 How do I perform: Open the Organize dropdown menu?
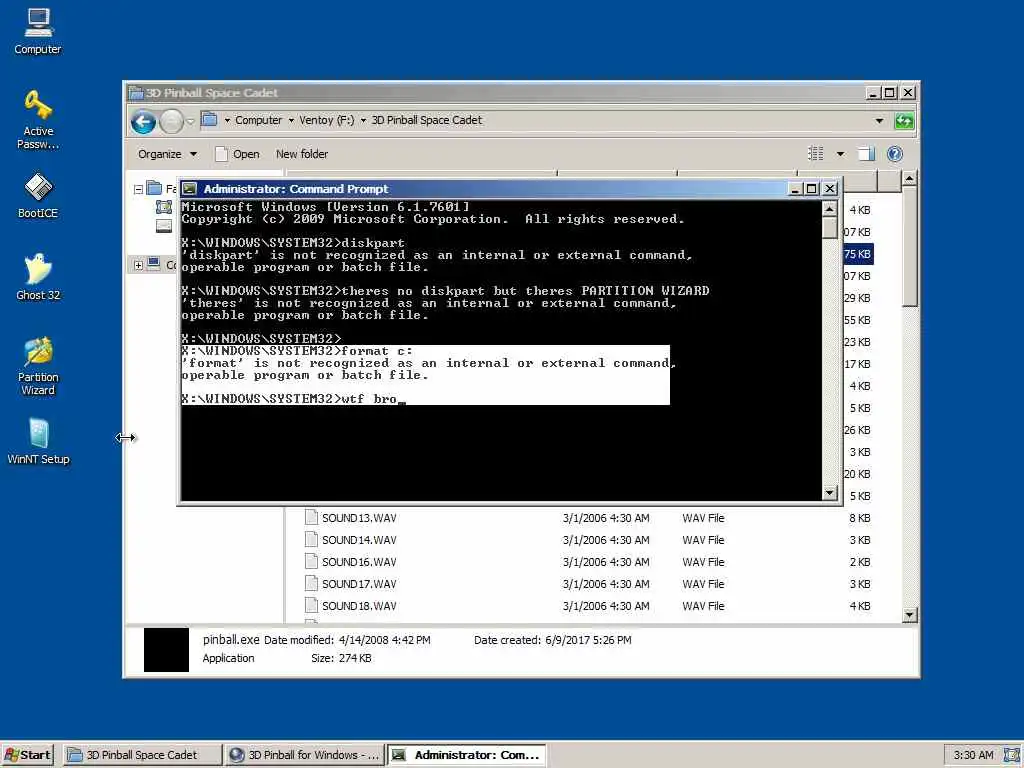[167, 154]
